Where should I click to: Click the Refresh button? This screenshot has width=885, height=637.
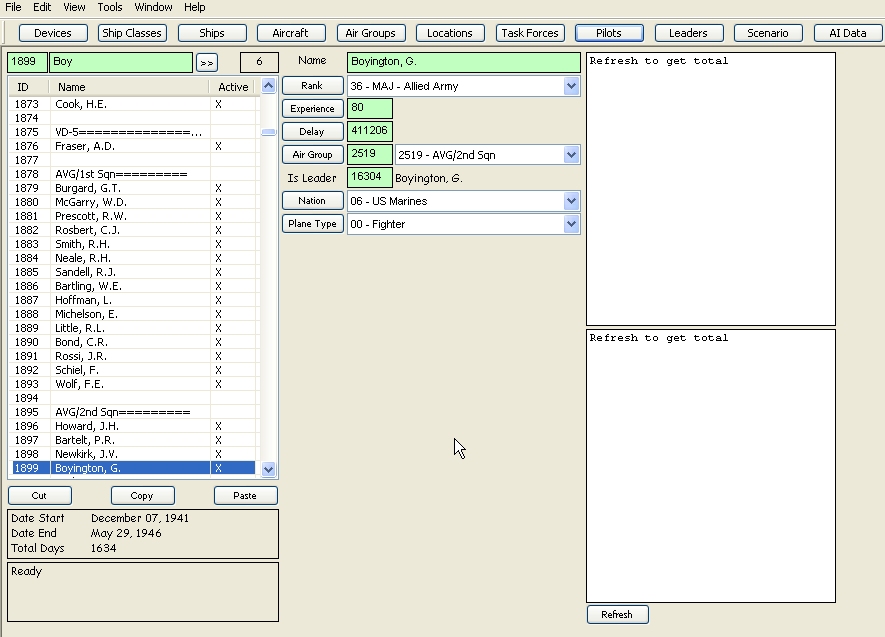[617, 614]
